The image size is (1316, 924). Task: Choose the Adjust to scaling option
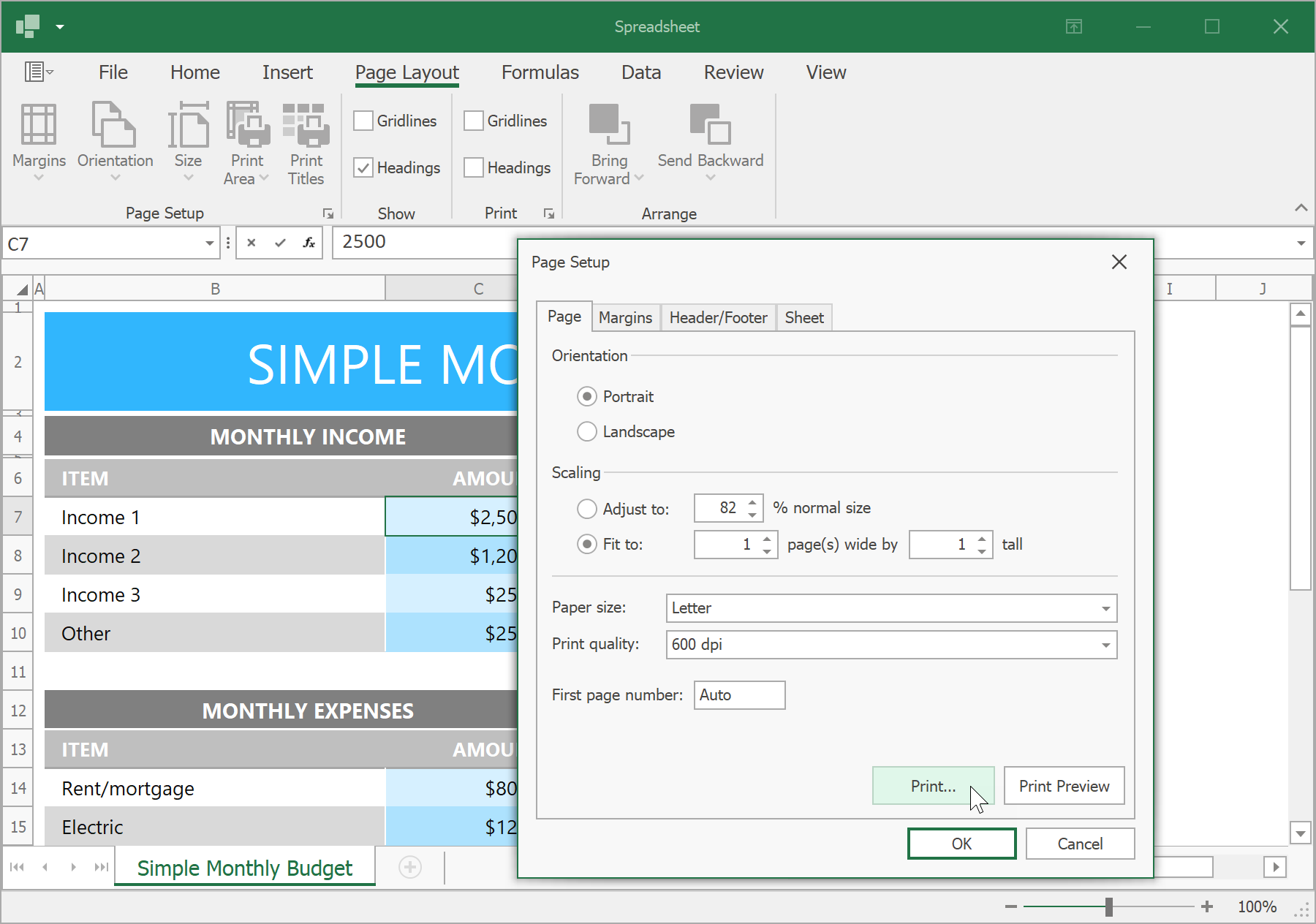click(587, 509)
